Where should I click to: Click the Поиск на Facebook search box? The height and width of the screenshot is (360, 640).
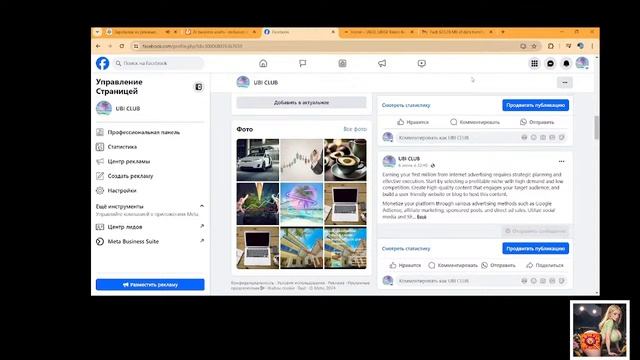pos(158,63)
